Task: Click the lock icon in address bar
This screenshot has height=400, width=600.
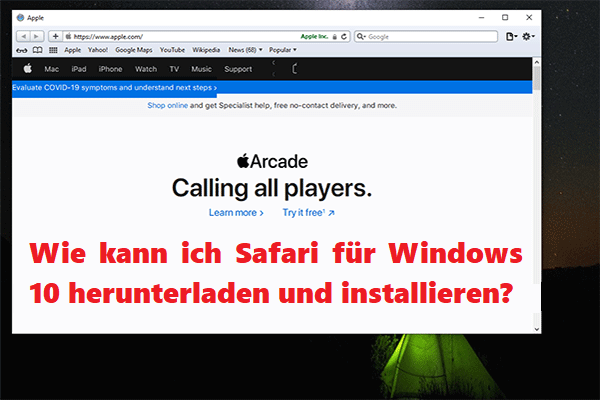Action: click(334, 37)
